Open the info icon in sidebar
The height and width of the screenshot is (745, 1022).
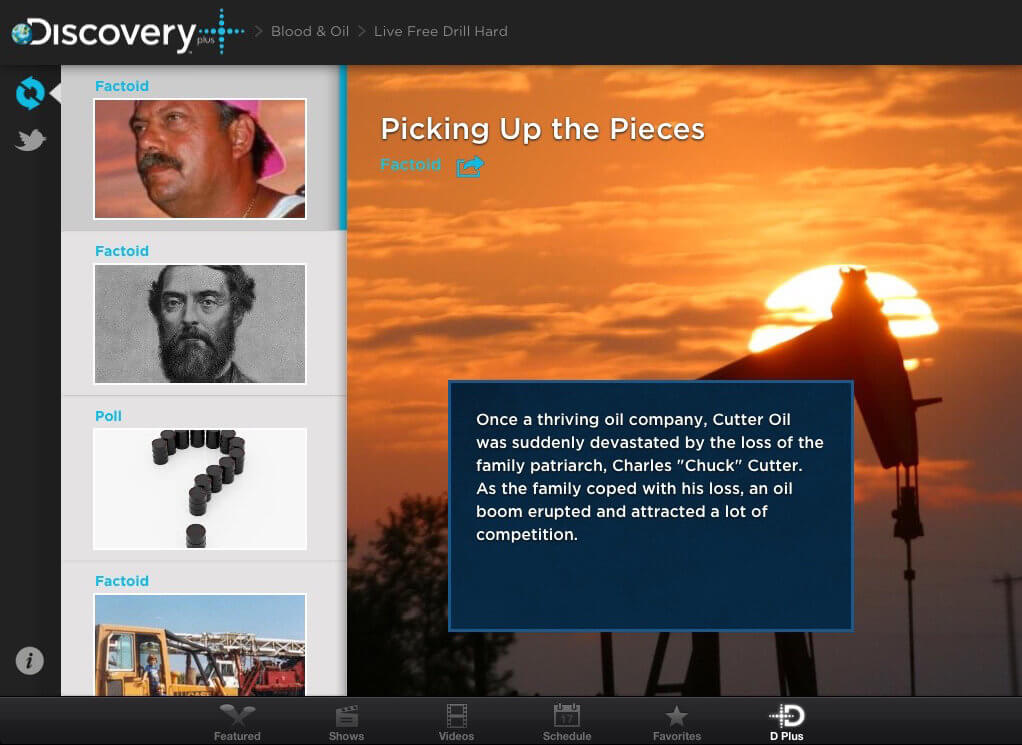point(29,660)
